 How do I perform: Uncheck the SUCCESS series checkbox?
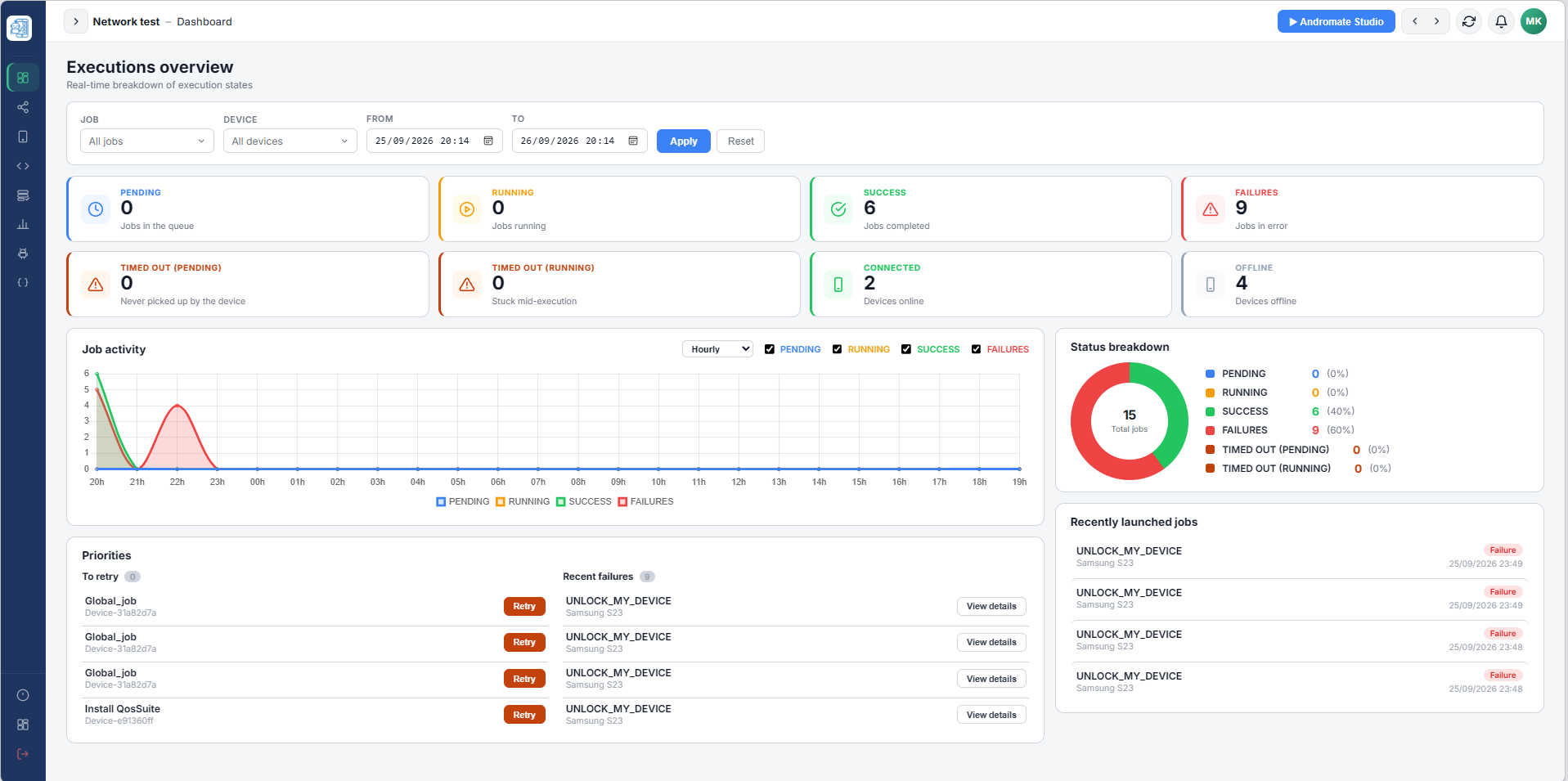pyautogui.click(x=906, y=349)
